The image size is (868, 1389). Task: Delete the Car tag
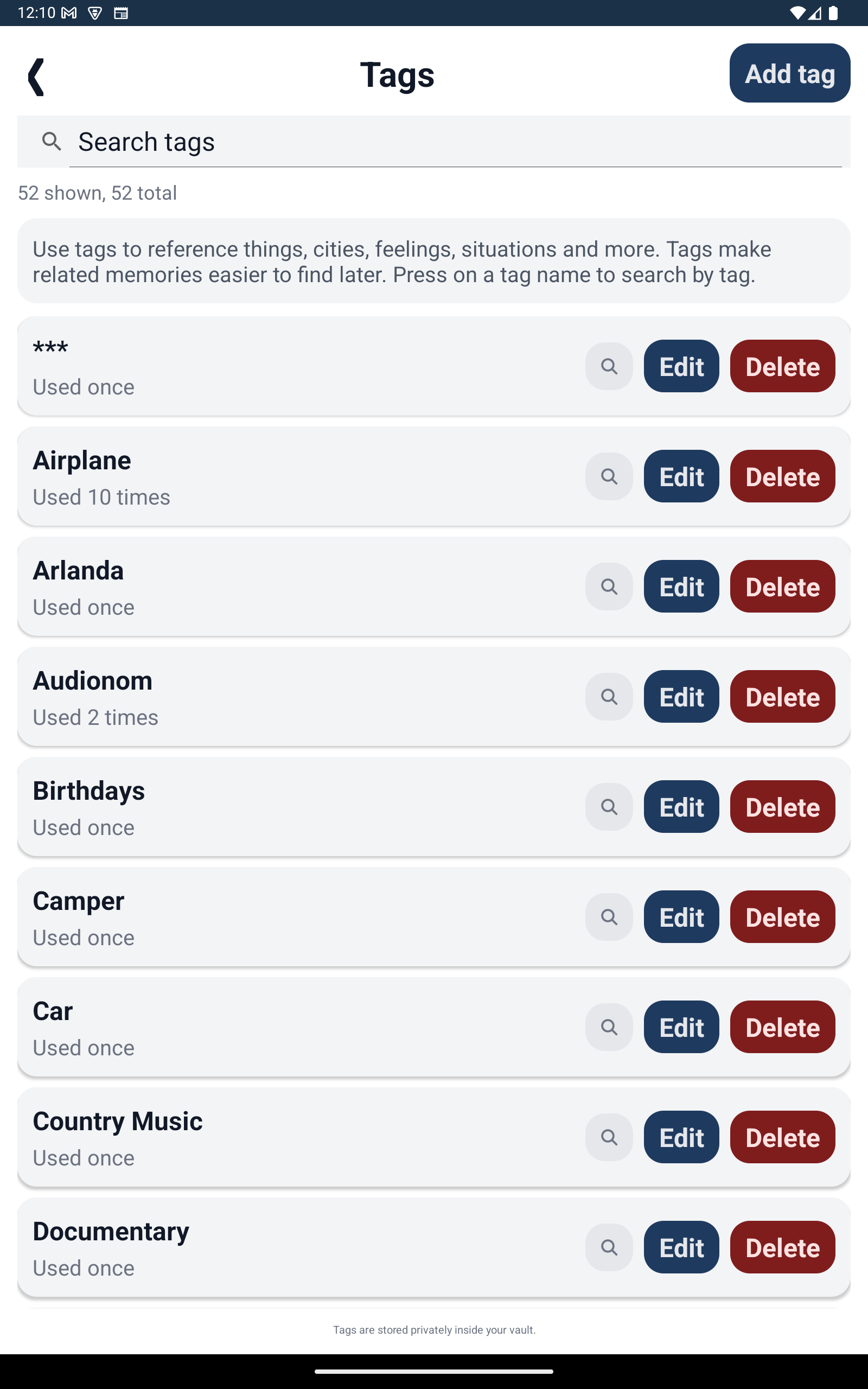(782, 1028)
